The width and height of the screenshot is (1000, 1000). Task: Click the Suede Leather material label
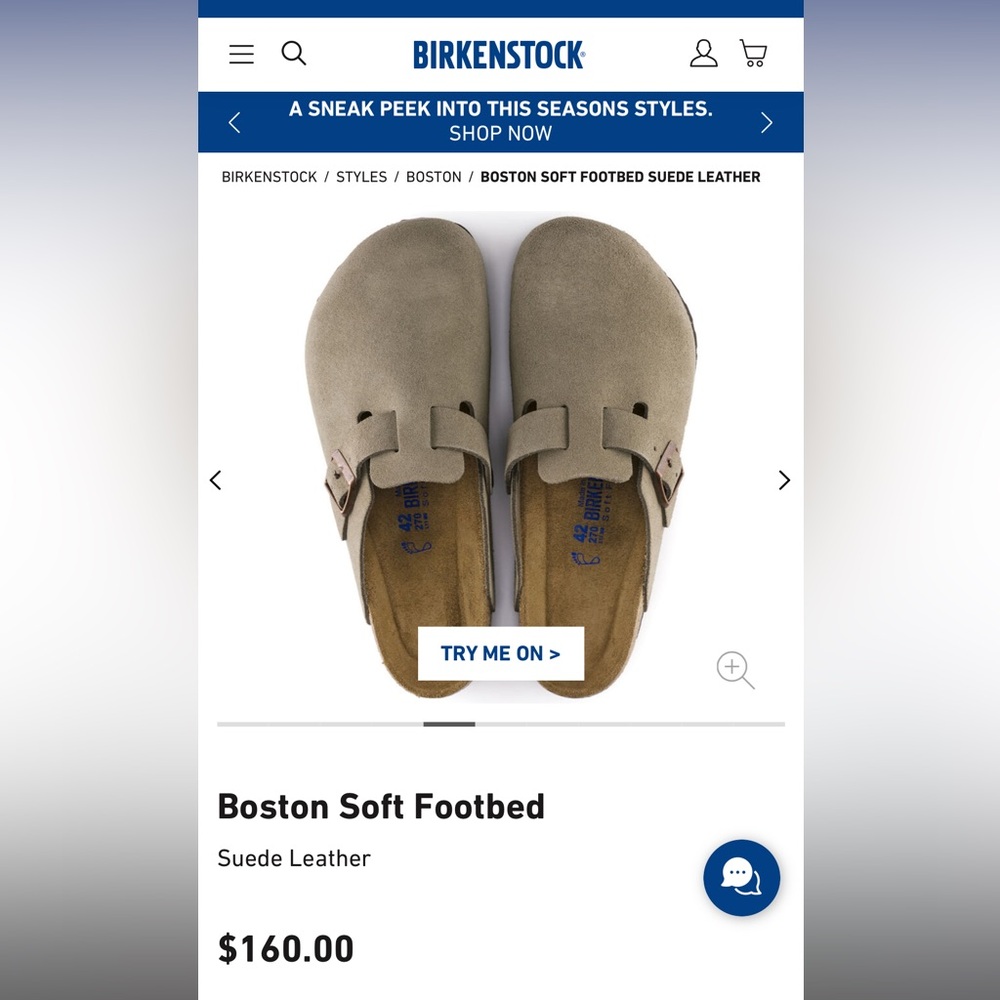coord(294,858)
